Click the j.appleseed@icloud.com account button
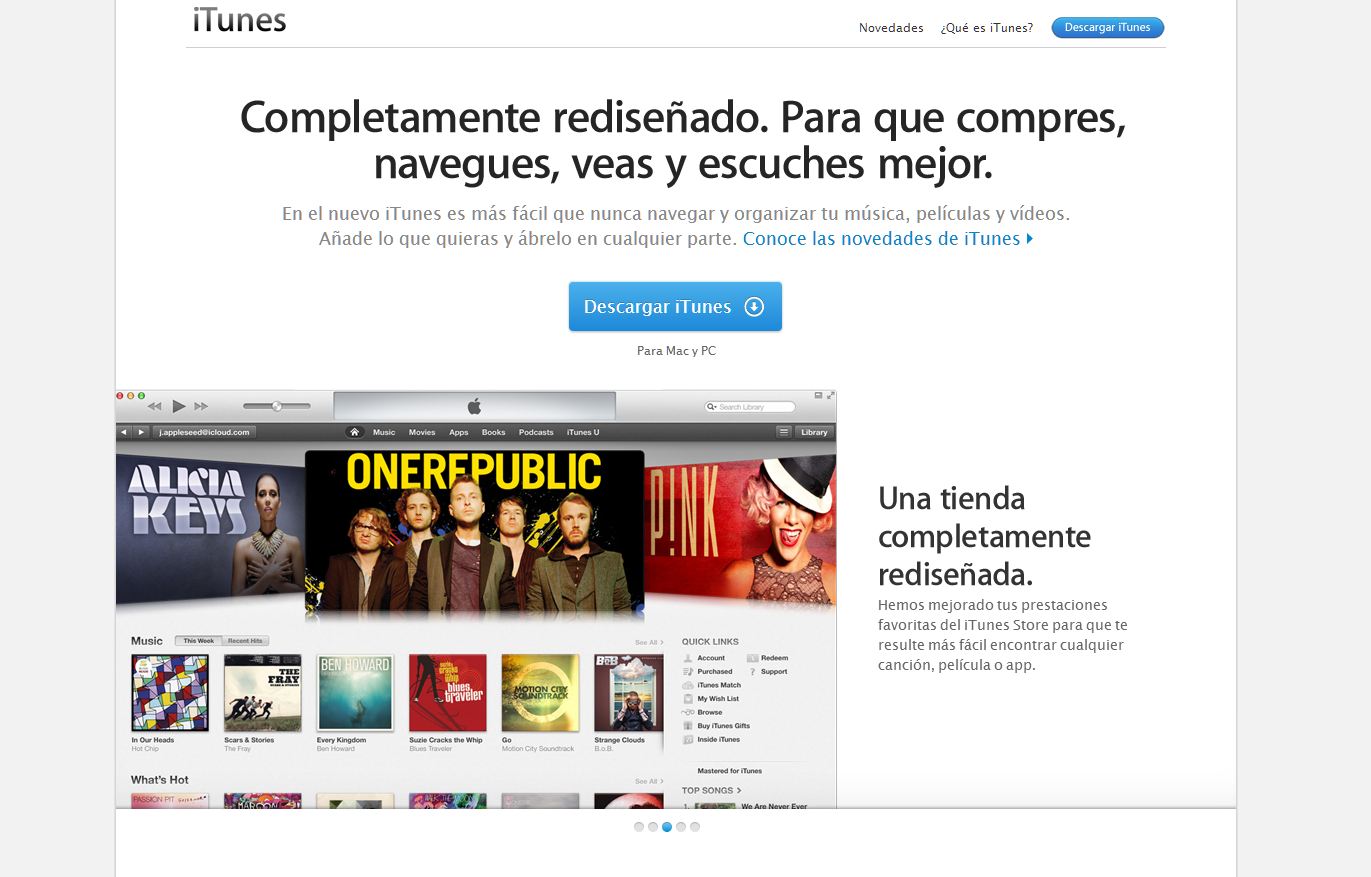The width and height of the screenshot is (1371, 877). [x=204, y=432]
